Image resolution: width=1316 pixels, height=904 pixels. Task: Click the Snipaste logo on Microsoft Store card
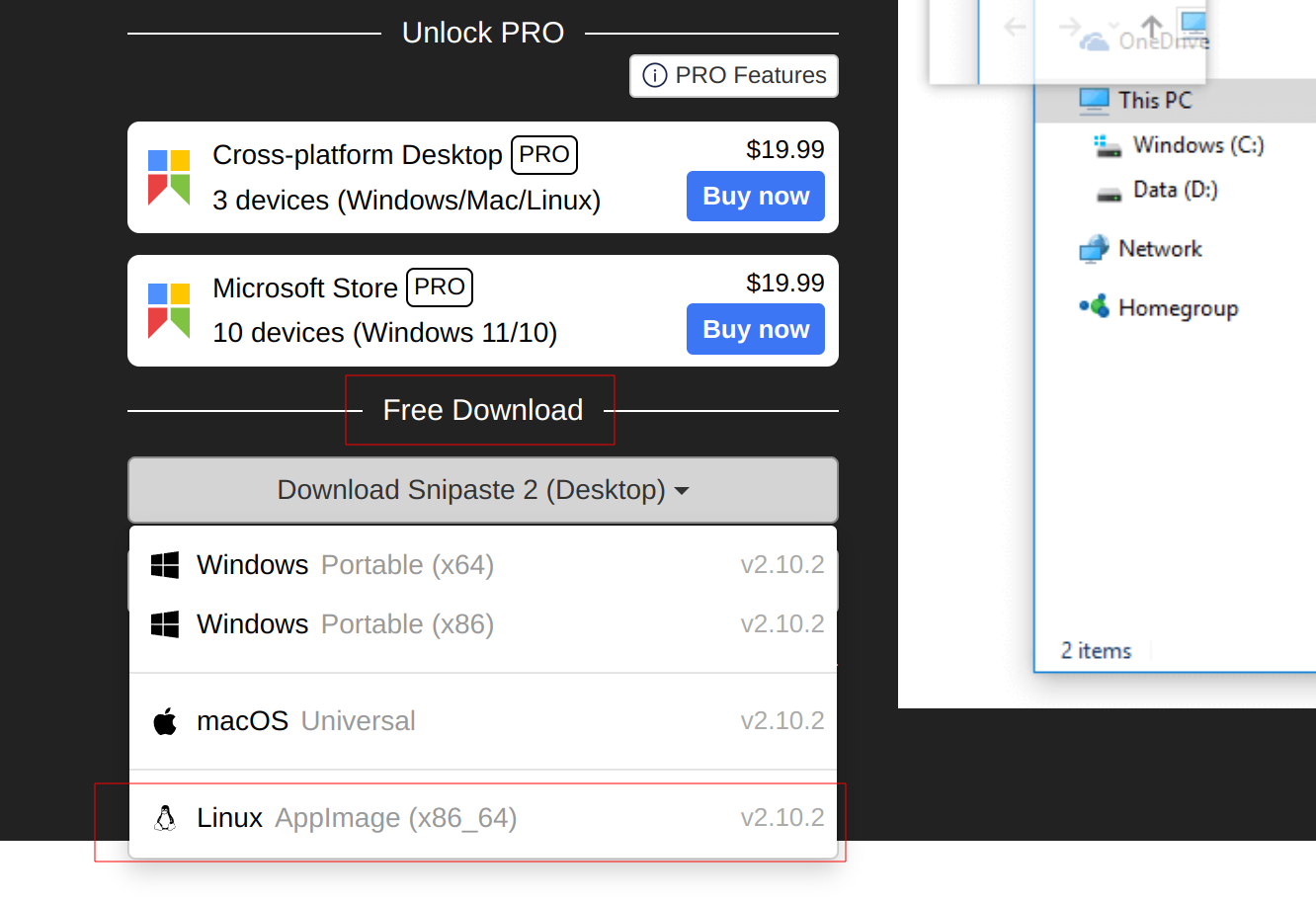tap(169, 311)
